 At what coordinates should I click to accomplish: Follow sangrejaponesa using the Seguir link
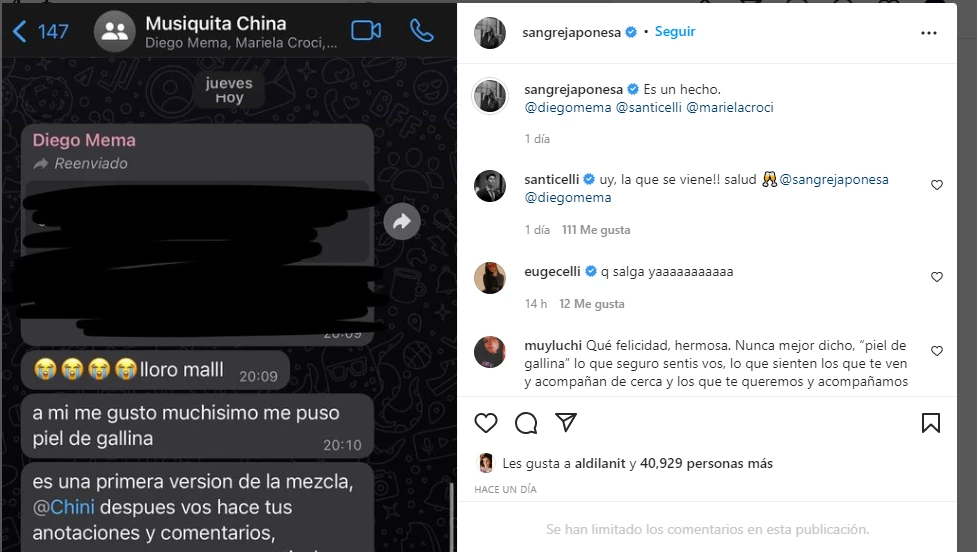point(675,32)
